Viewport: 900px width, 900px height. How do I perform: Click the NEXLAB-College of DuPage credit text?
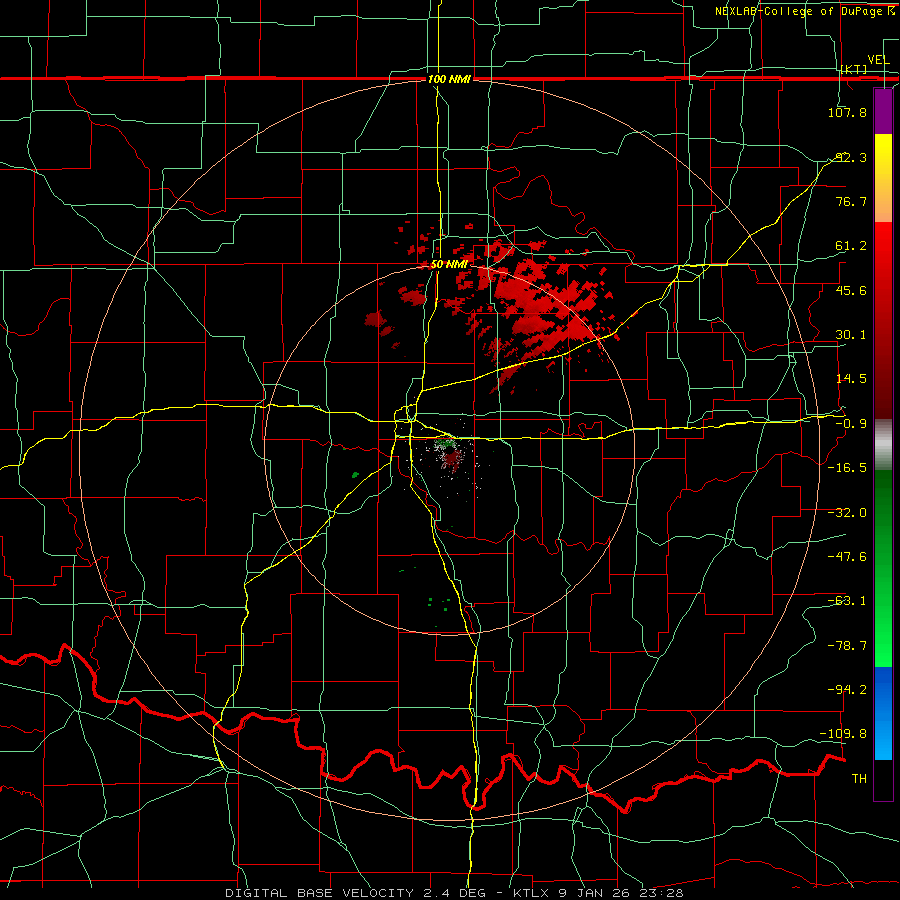804,11
